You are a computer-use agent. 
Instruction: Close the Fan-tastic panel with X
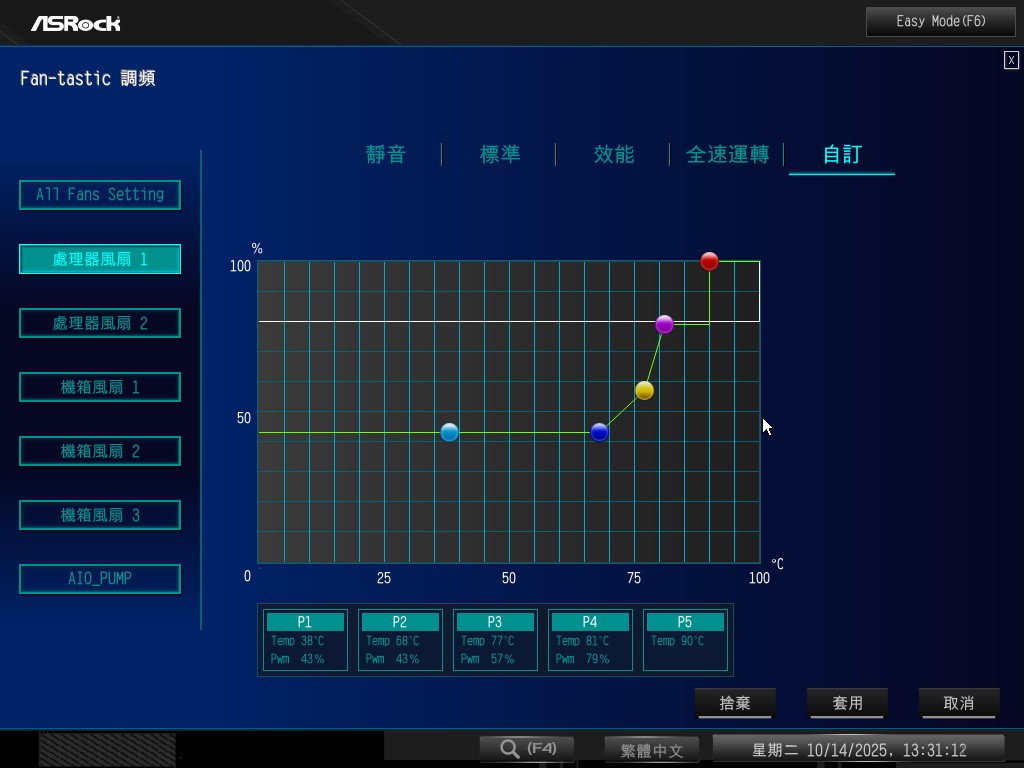tap(1011, 60)
